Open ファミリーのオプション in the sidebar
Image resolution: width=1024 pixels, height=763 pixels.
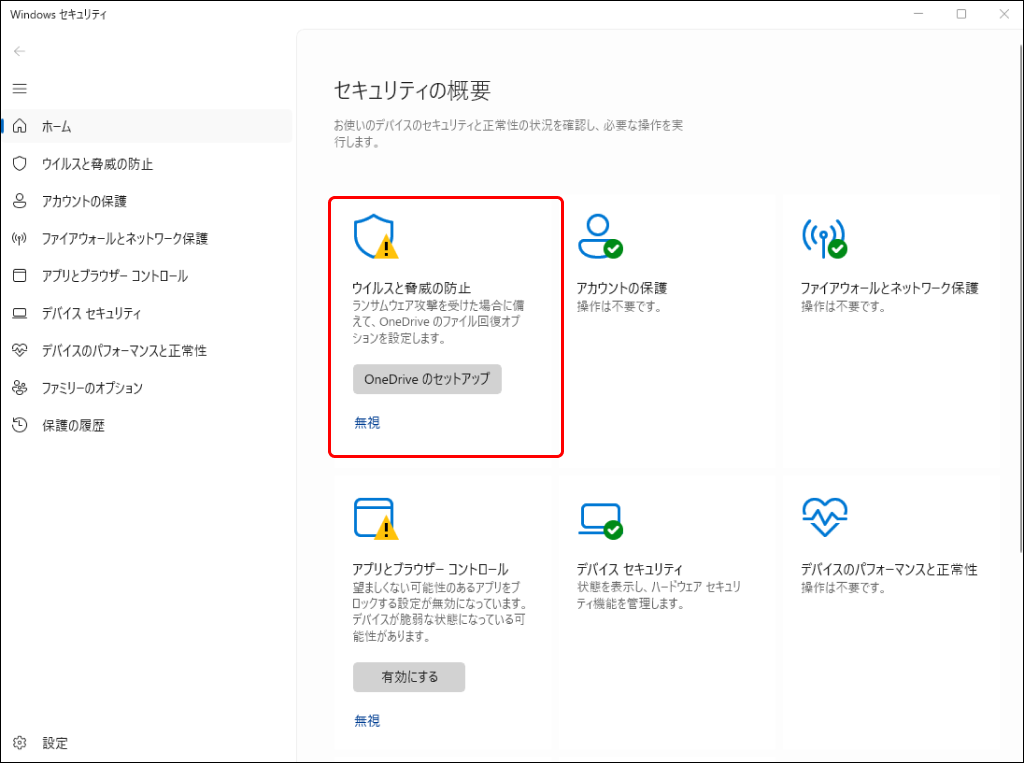pos(147,388)
